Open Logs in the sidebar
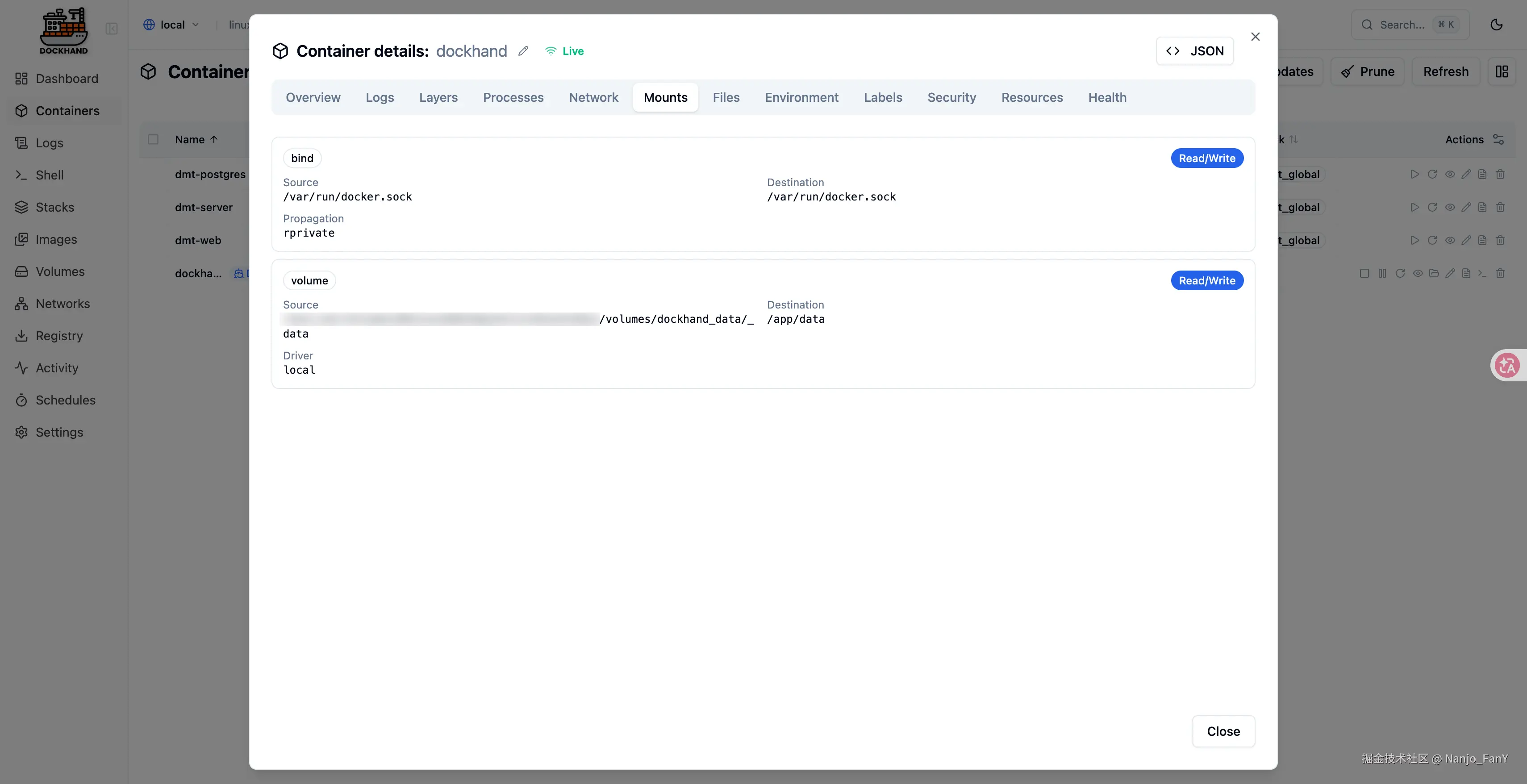The image size is (1527, 784). tap(64, 143)
